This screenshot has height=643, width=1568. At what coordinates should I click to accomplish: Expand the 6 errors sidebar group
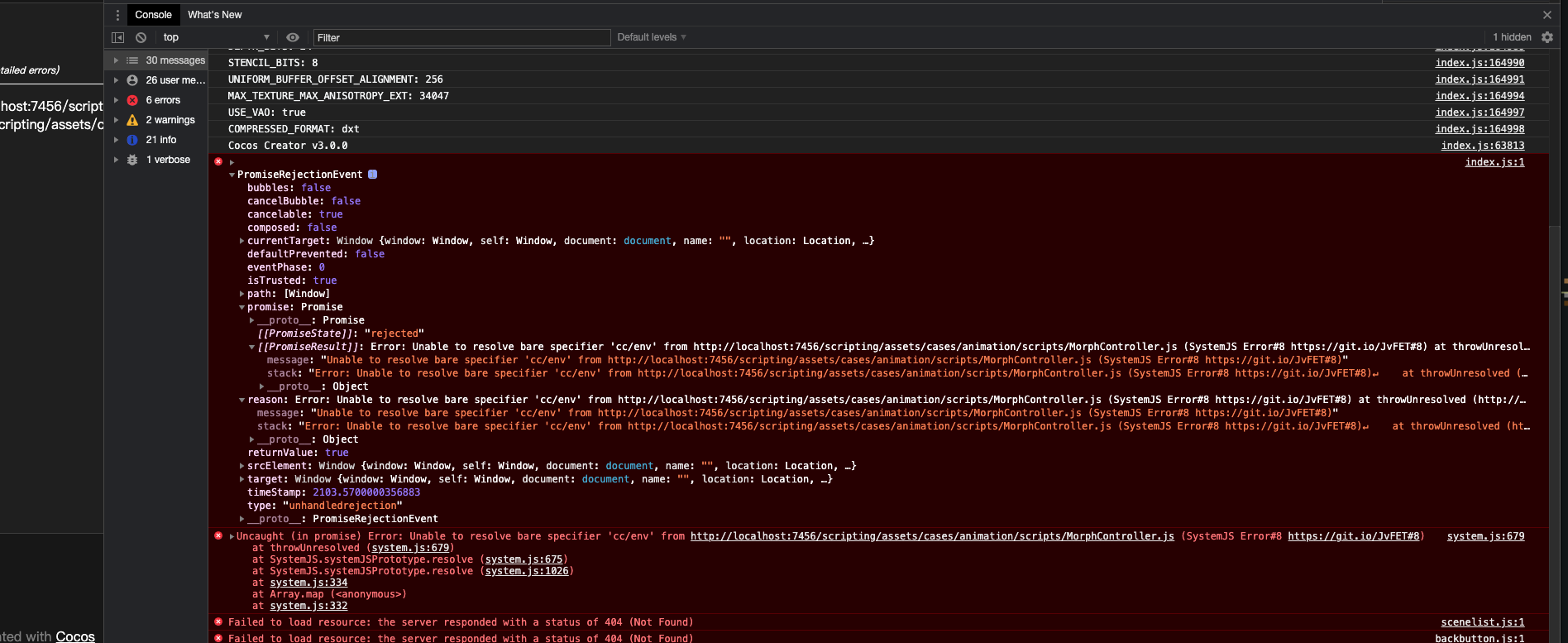click(x=116, y=100)
